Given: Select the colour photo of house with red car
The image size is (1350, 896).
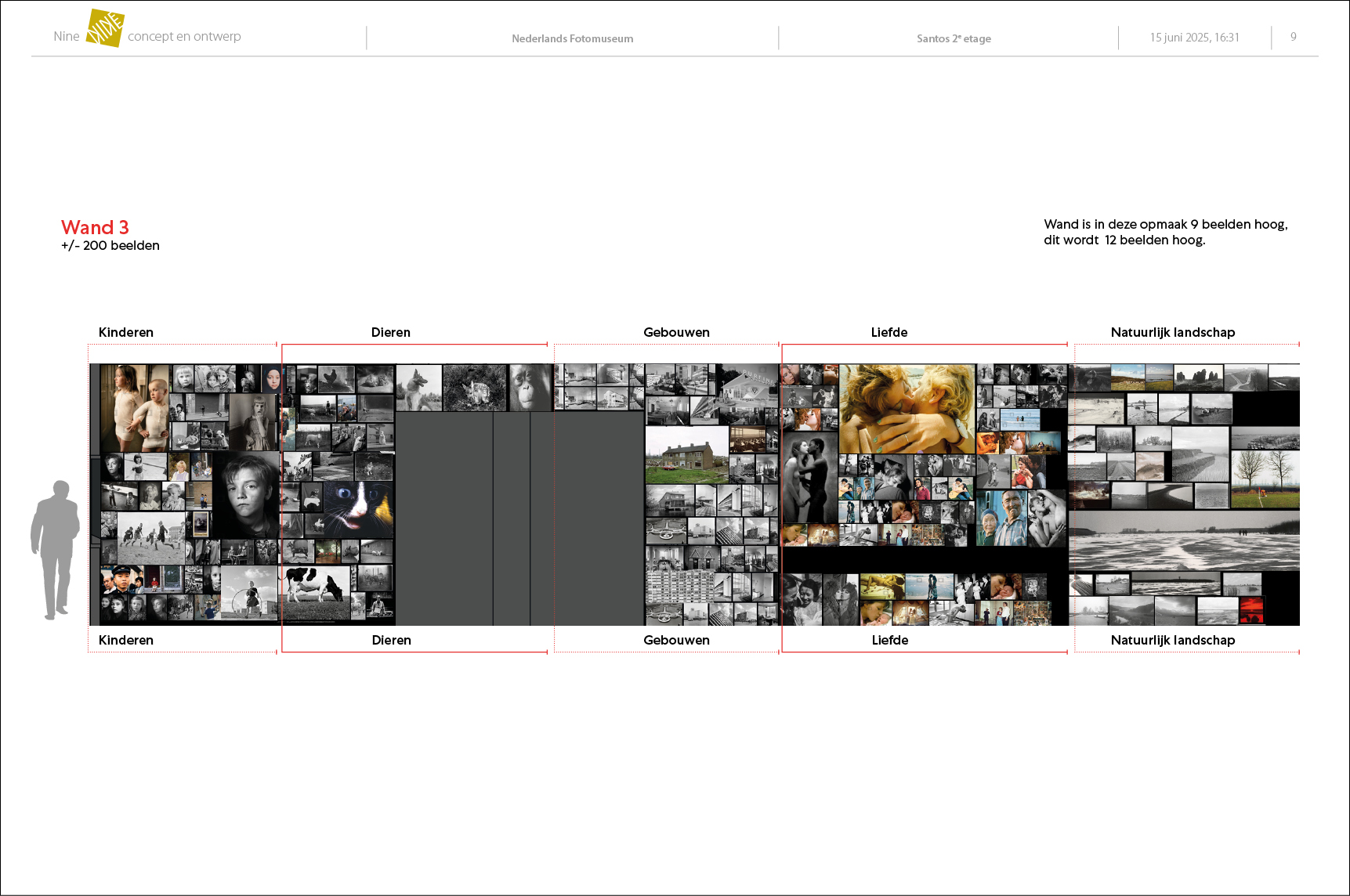Looking at the screenshot, I should click(x=685, y=456).
